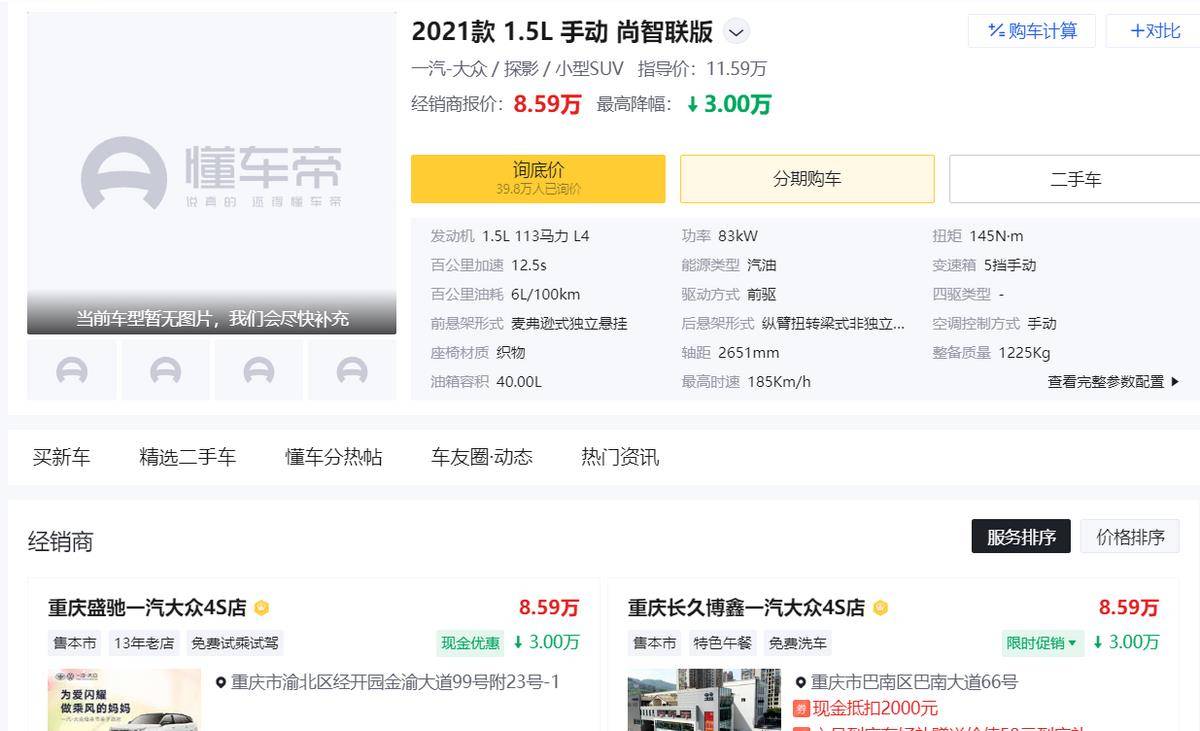Click the gold medal badge next to 重庆盛驰一汽大众4S店

pos(261,606)
